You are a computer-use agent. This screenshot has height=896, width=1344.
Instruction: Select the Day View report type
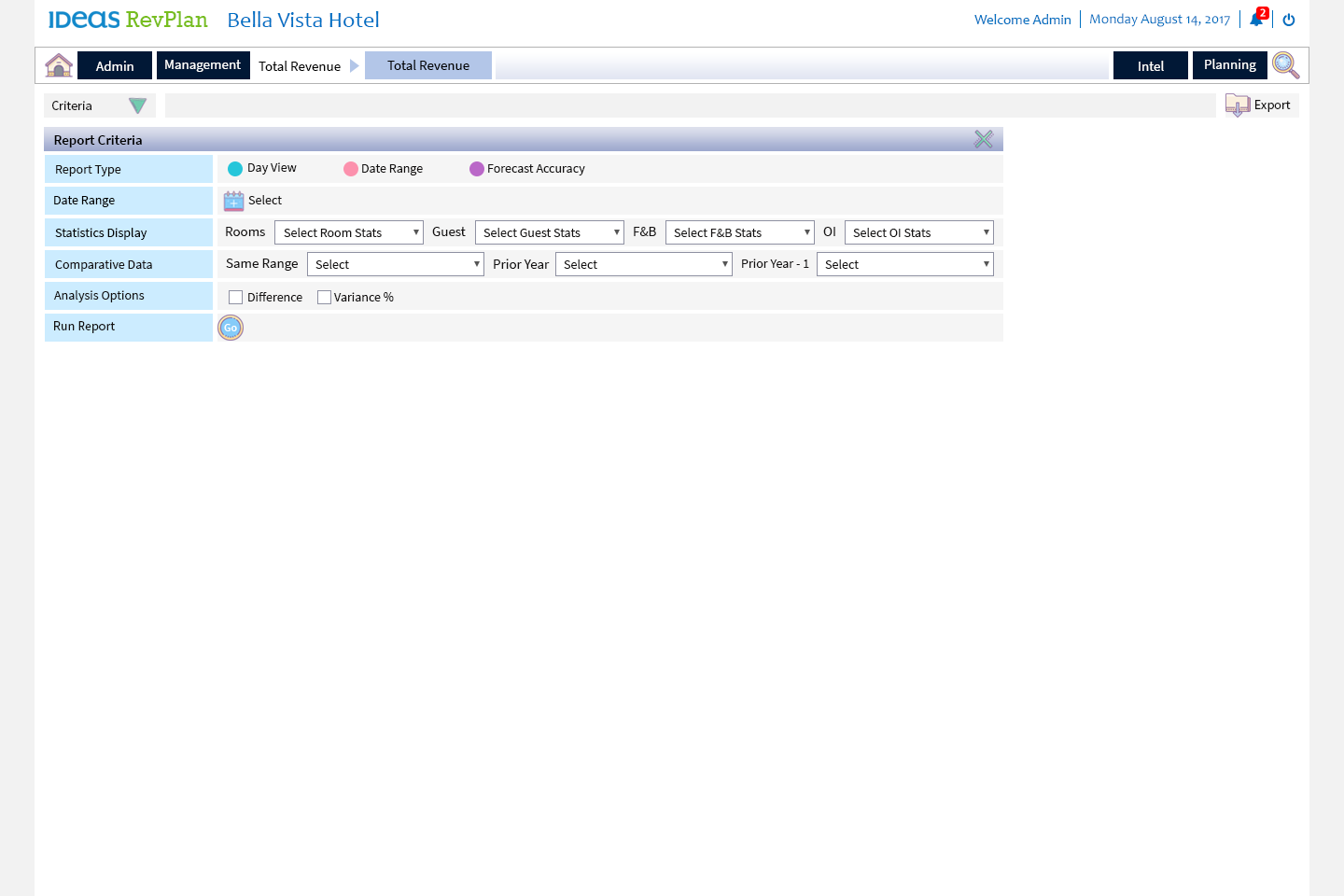235,169
